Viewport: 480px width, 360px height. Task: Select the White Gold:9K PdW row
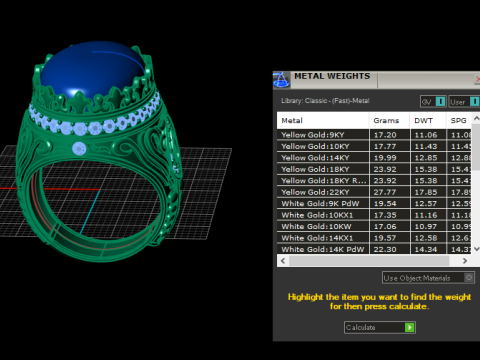(x=374, y=203)
